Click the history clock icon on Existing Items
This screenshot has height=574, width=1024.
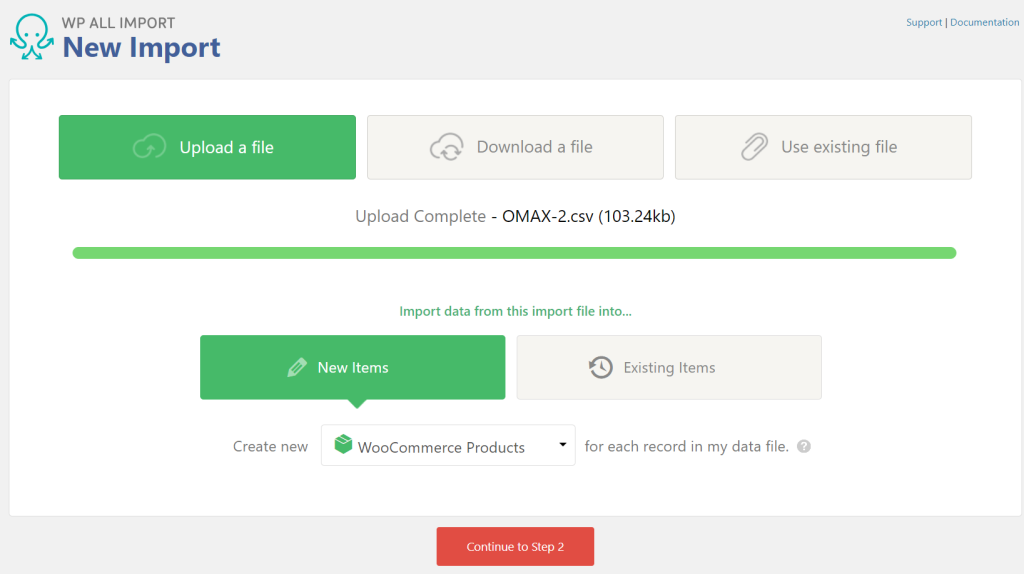[600, 368]
